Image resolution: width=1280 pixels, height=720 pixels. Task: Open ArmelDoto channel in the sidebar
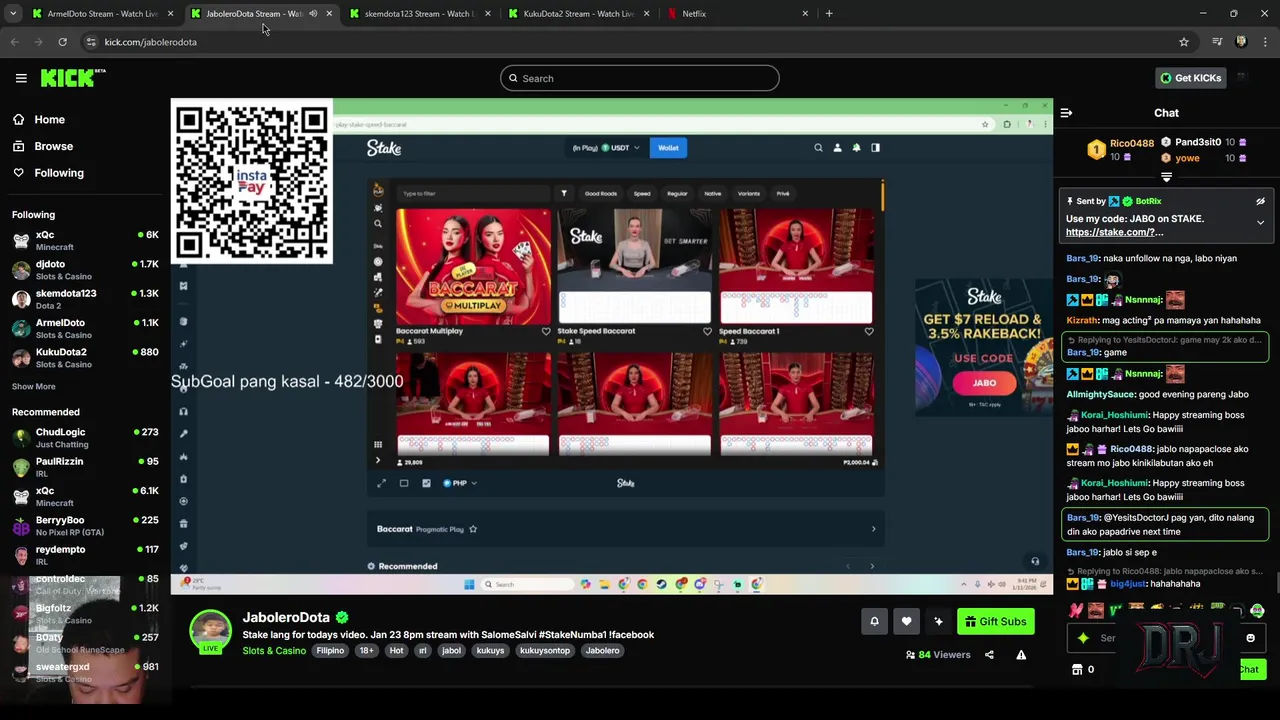point(85,328)
